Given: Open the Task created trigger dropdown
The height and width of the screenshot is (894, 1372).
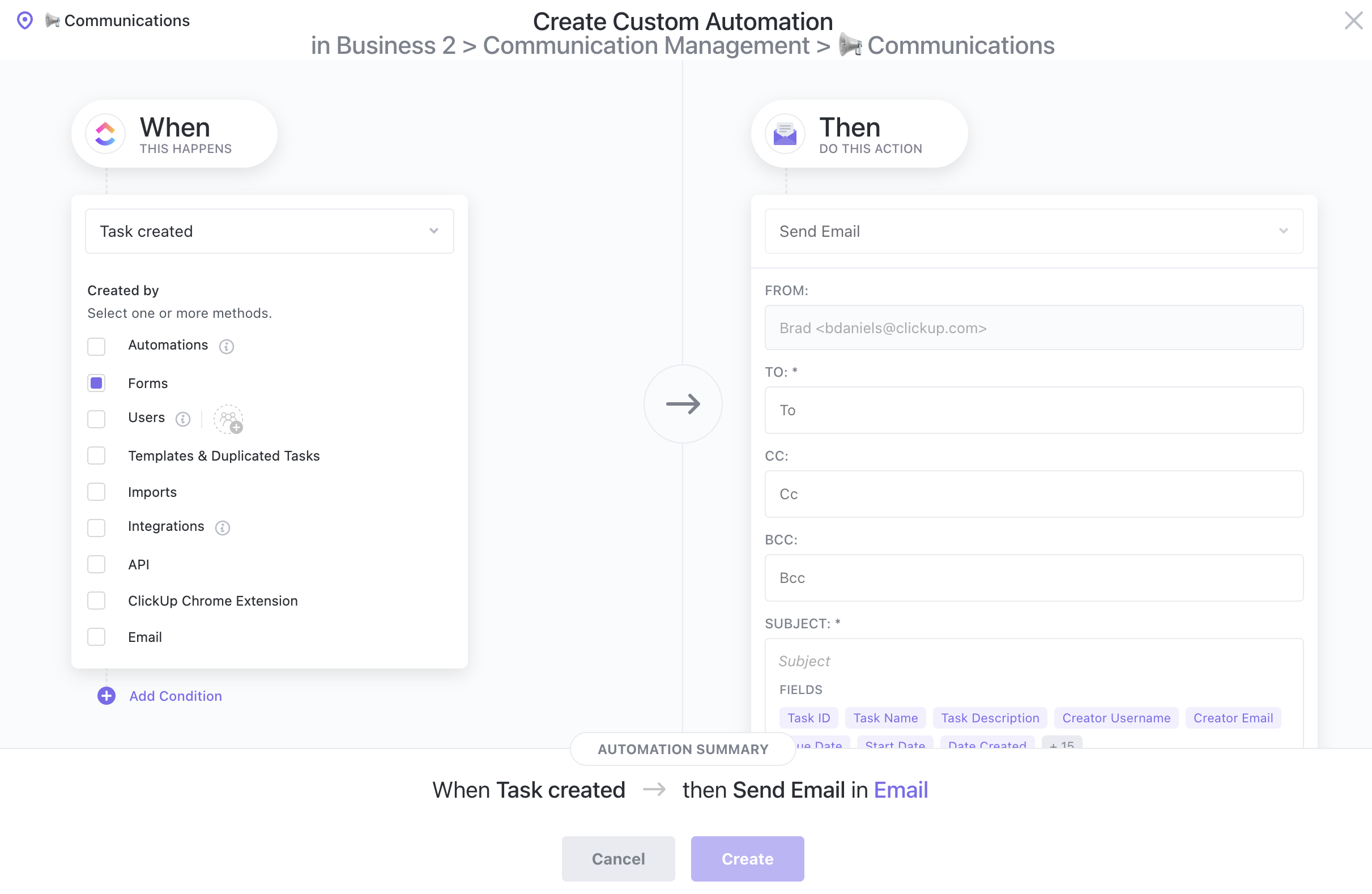Looking at the screenshot, I should pyautogui.click(x=269, y=231).
